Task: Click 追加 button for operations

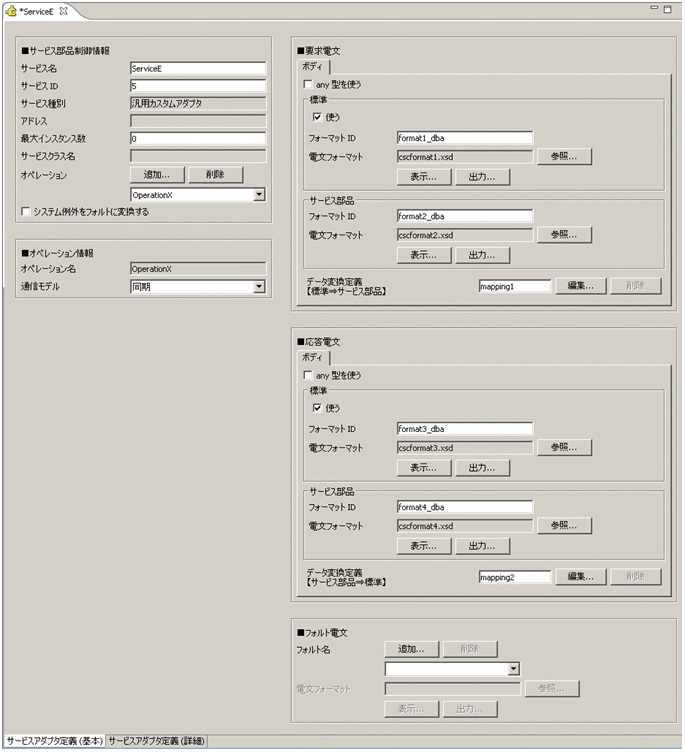Action: click(x=157, y=175)
